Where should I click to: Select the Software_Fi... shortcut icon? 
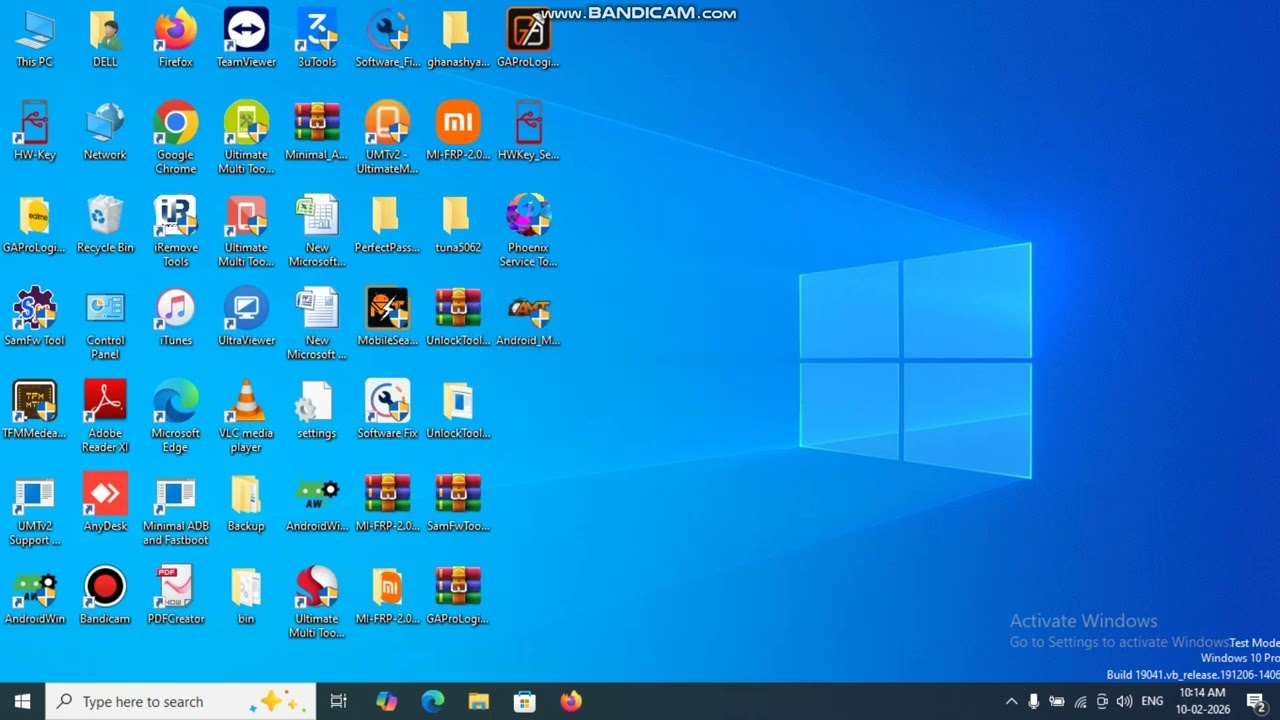click(387, 38)
